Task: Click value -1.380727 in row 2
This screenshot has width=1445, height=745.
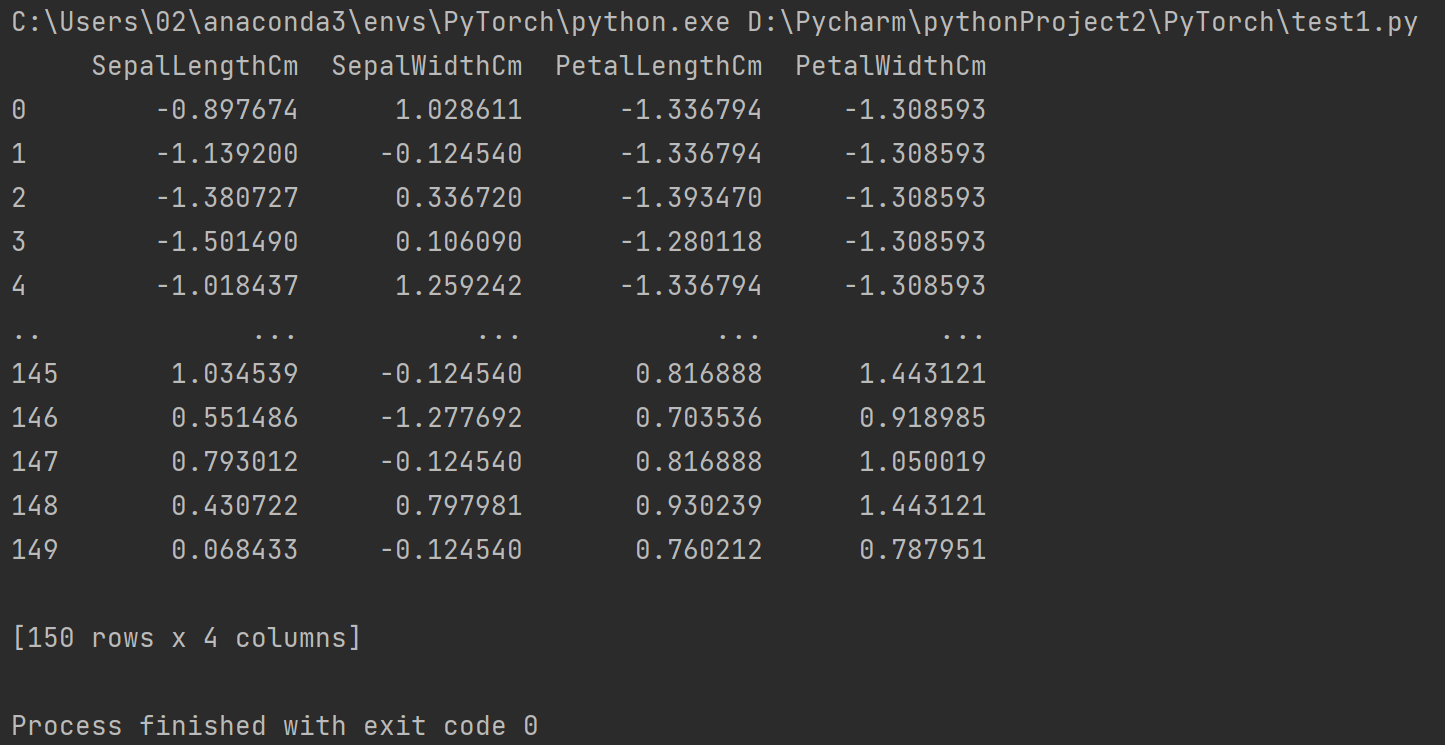Action: 227,198
